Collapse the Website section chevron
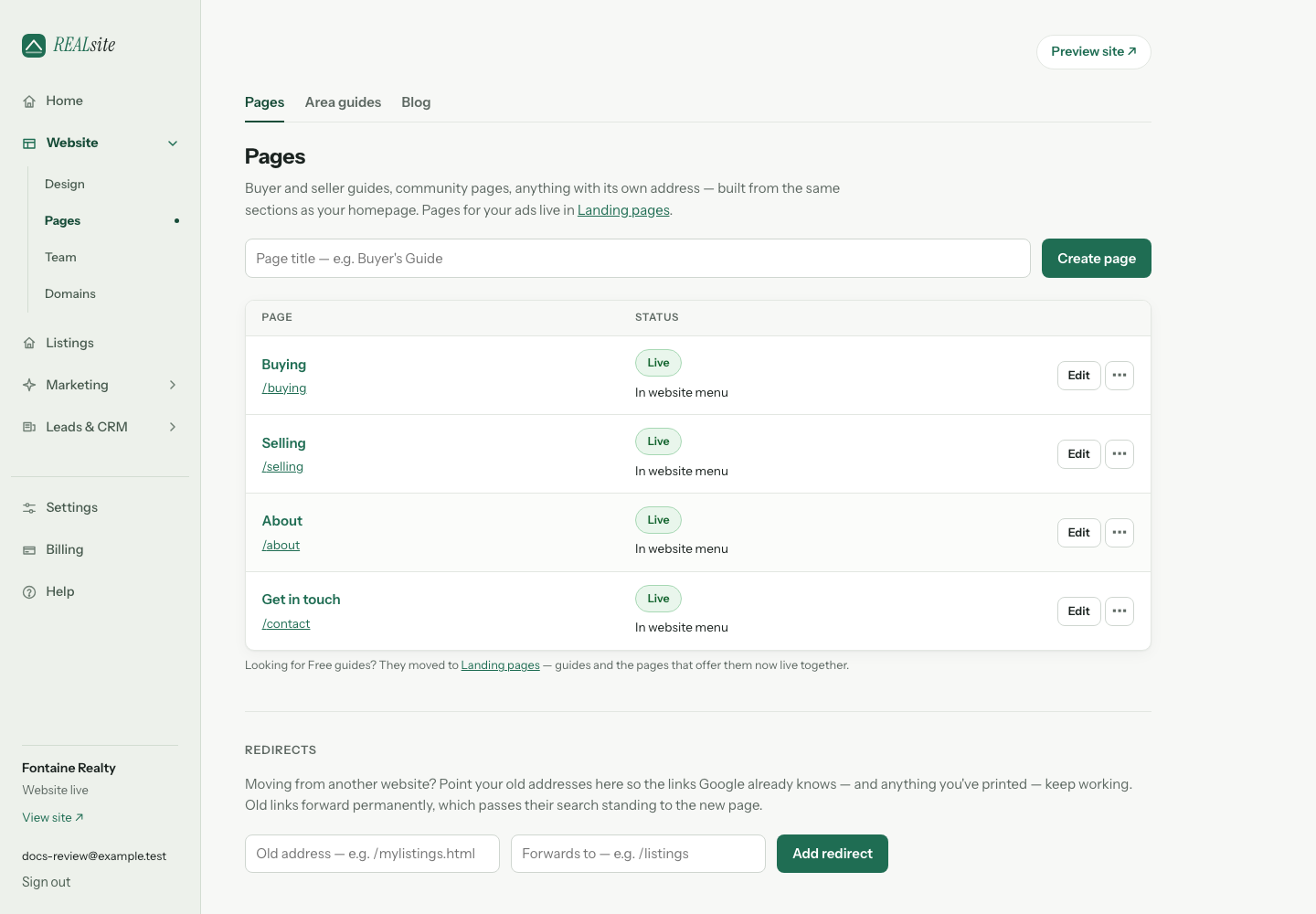Viewport: 1316px width, 914px height. tap(173, 143)
